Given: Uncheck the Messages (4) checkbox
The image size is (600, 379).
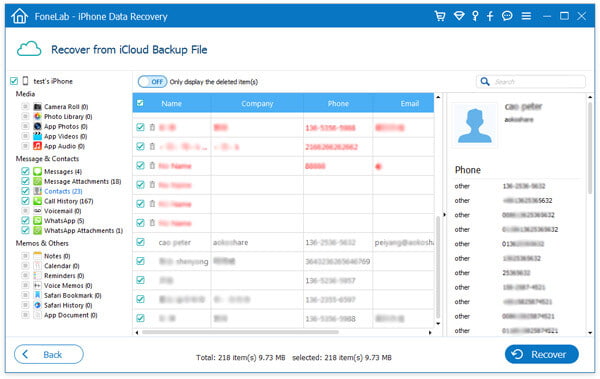Looking at the screenshot, I should tap(25, 171).
